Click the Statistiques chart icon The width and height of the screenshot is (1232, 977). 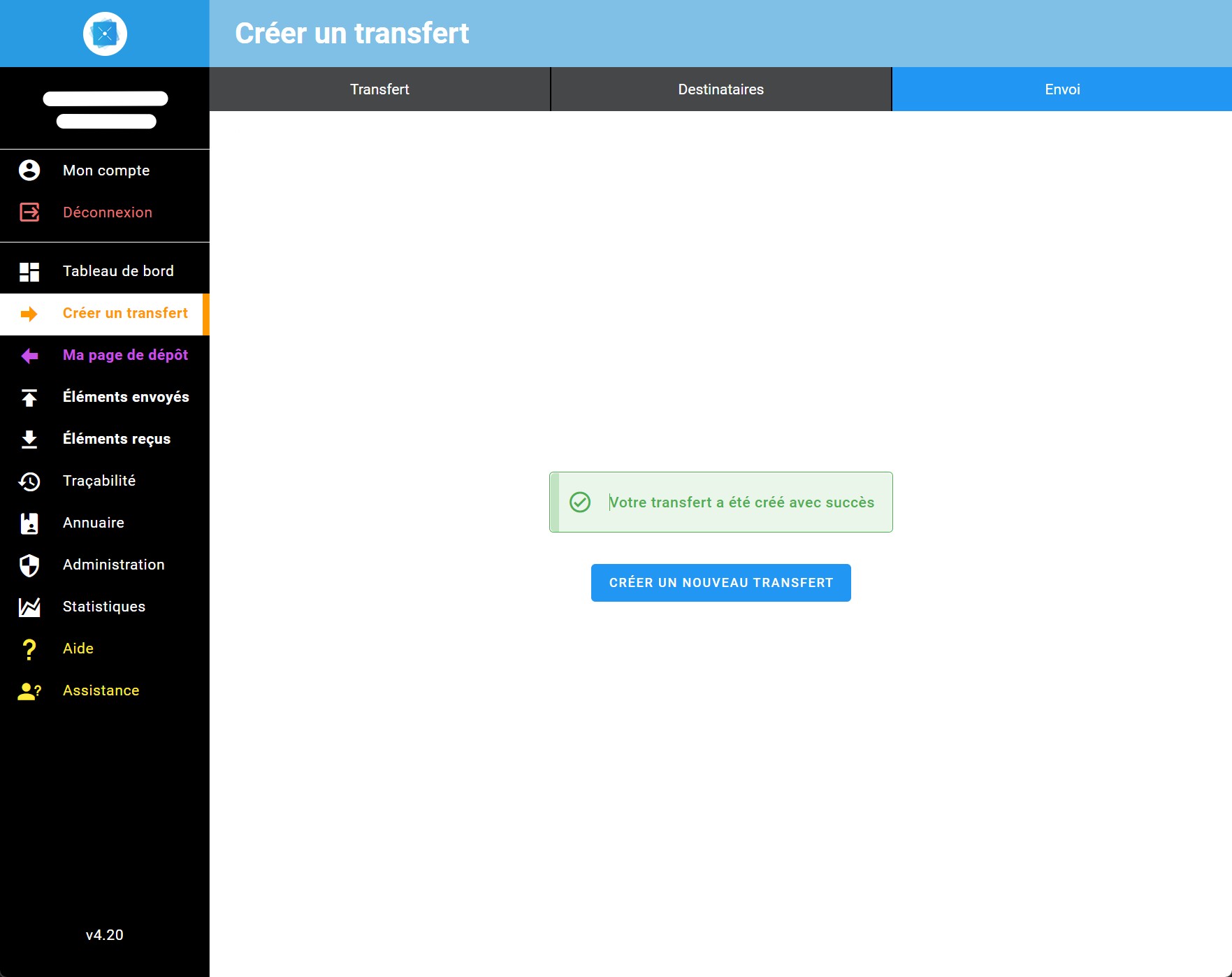click(x=29, y=607)
